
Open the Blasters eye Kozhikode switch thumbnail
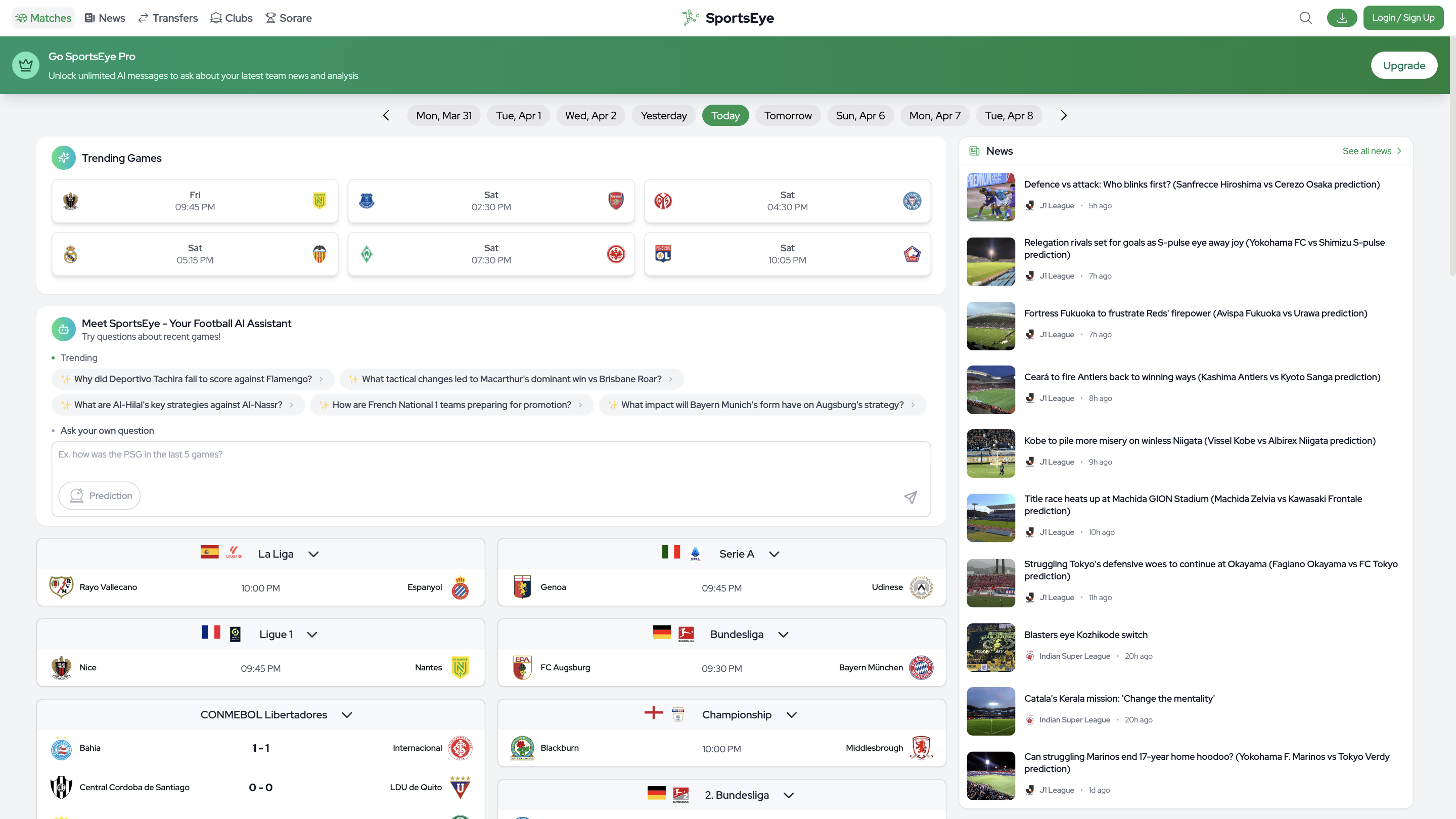pyautogui.click(x=990, y=647)
